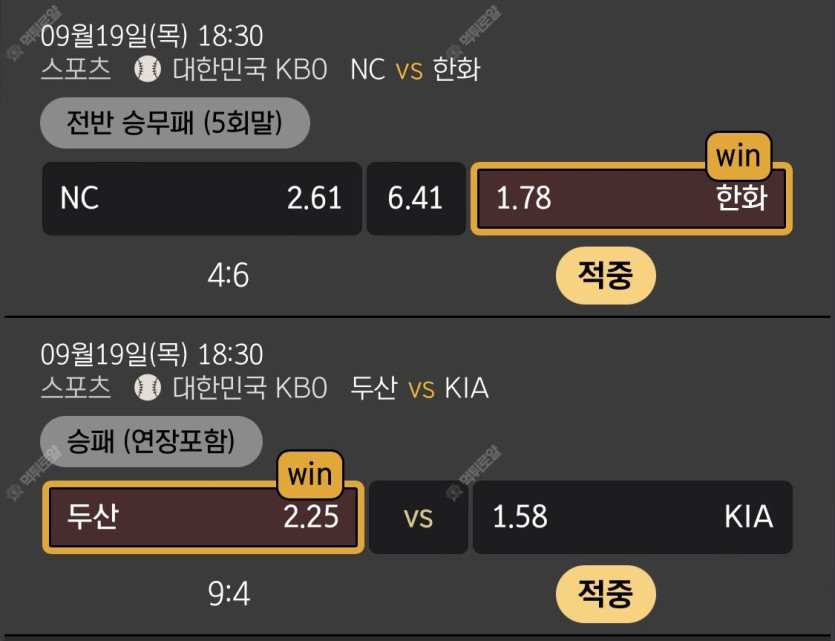
Task: Open the NC vs 한화 match title
Action: point(415,69)
